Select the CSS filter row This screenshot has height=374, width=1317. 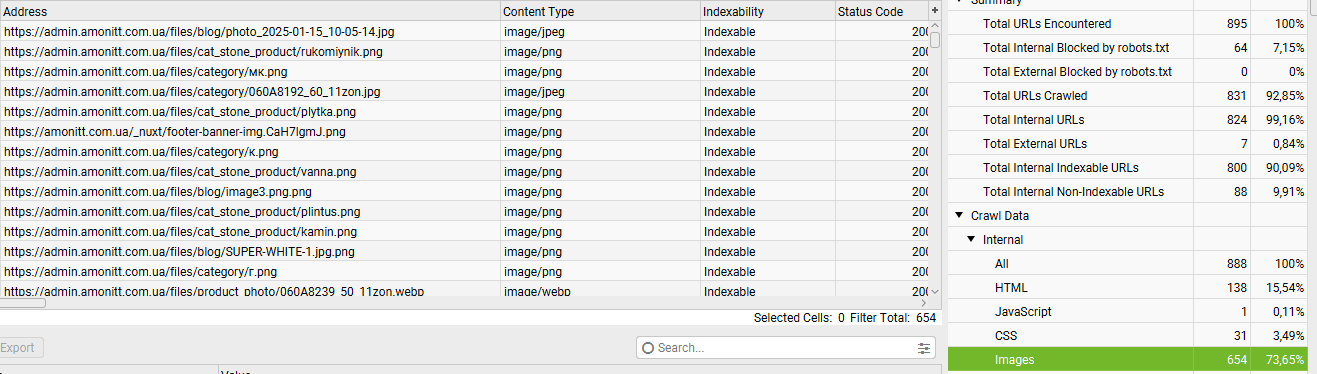point(1127,336)
